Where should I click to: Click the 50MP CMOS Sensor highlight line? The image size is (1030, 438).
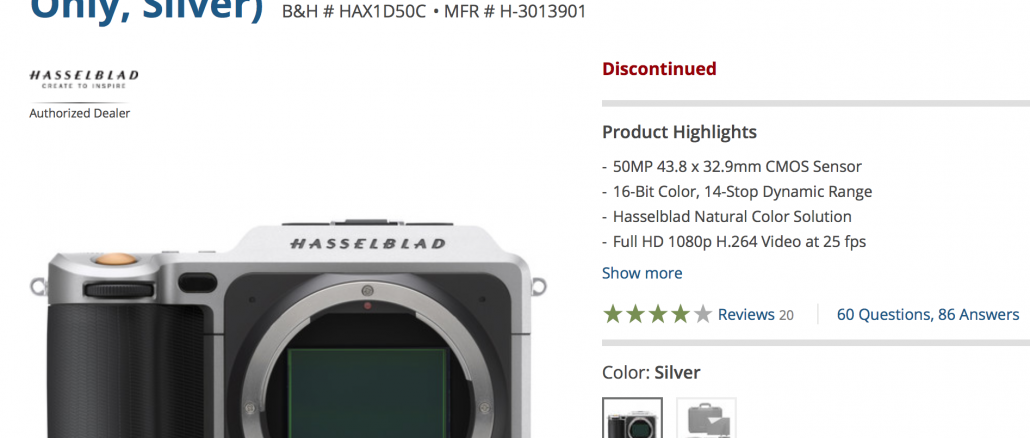(x=732, y=167)
